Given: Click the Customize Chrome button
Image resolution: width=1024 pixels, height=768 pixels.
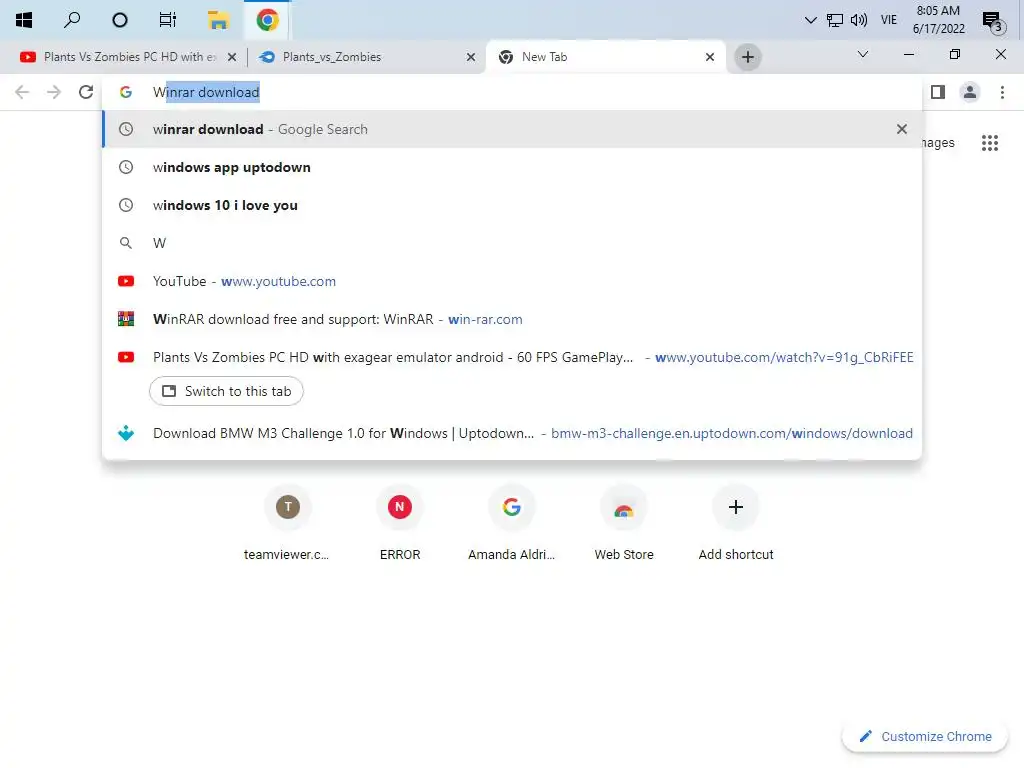Looking at the screenshot, I should coord(925,736).
